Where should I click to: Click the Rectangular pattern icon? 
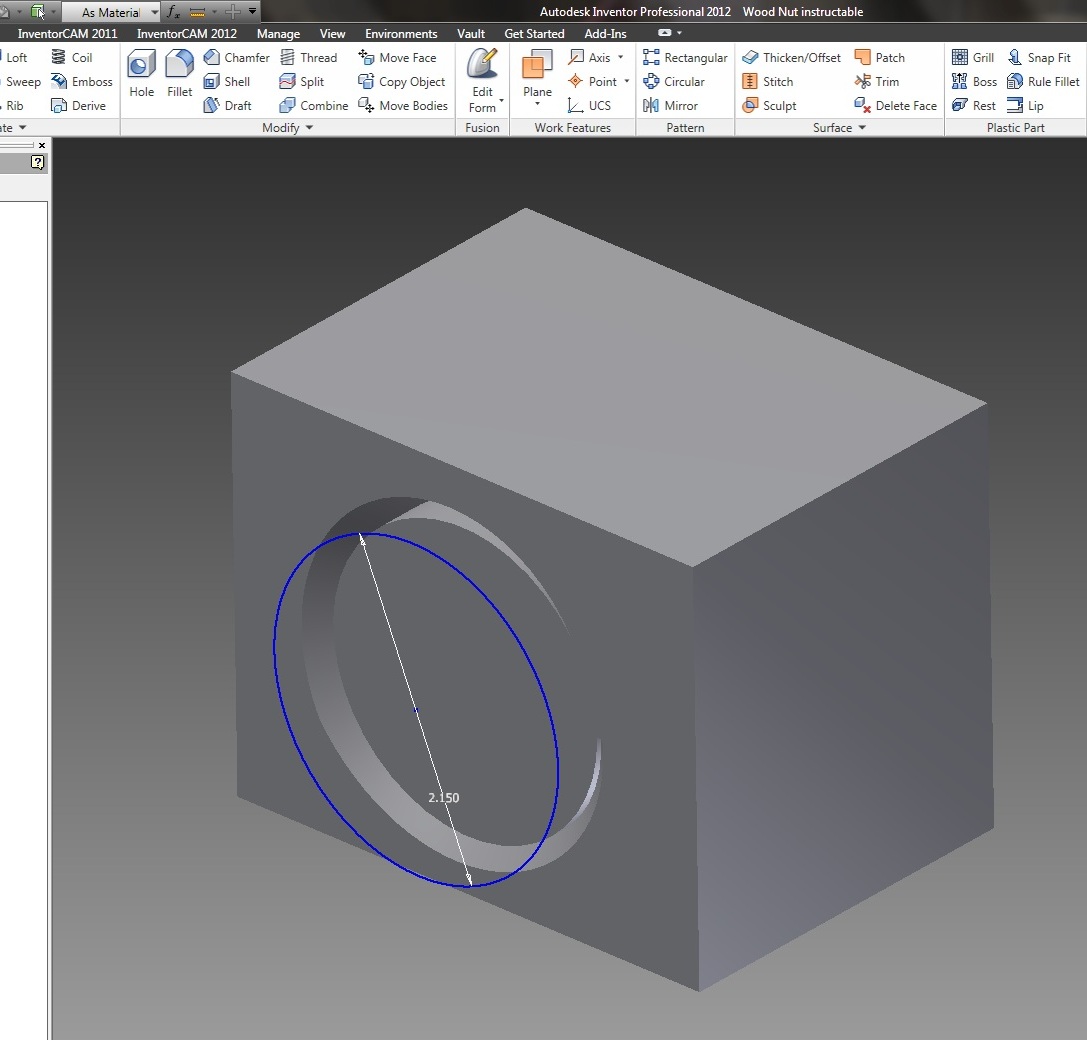click(x=651, y=58)
